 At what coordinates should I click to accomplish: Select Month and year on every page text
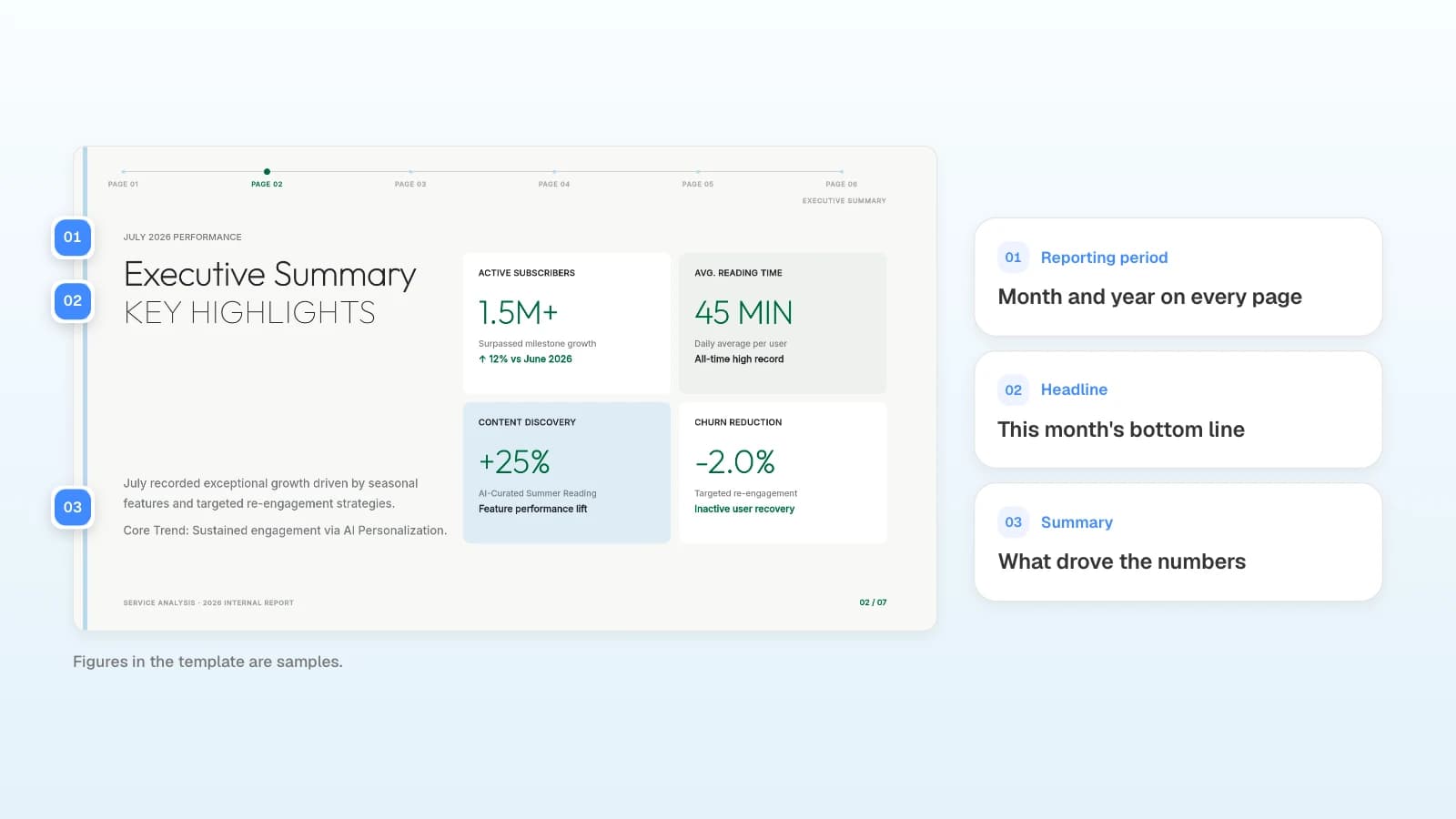tap(1150, 297)
